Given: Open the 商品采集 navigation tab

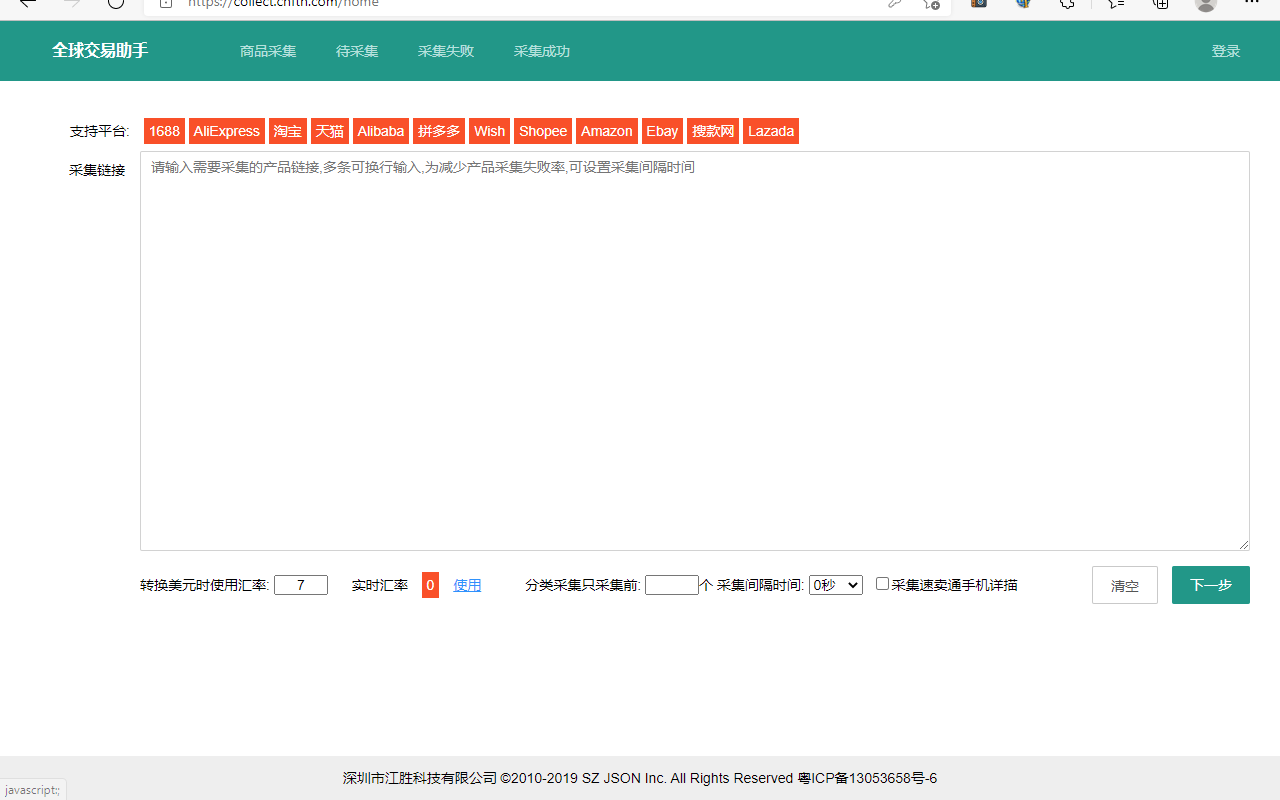Looking at the screenshot, I should [268, 51].
